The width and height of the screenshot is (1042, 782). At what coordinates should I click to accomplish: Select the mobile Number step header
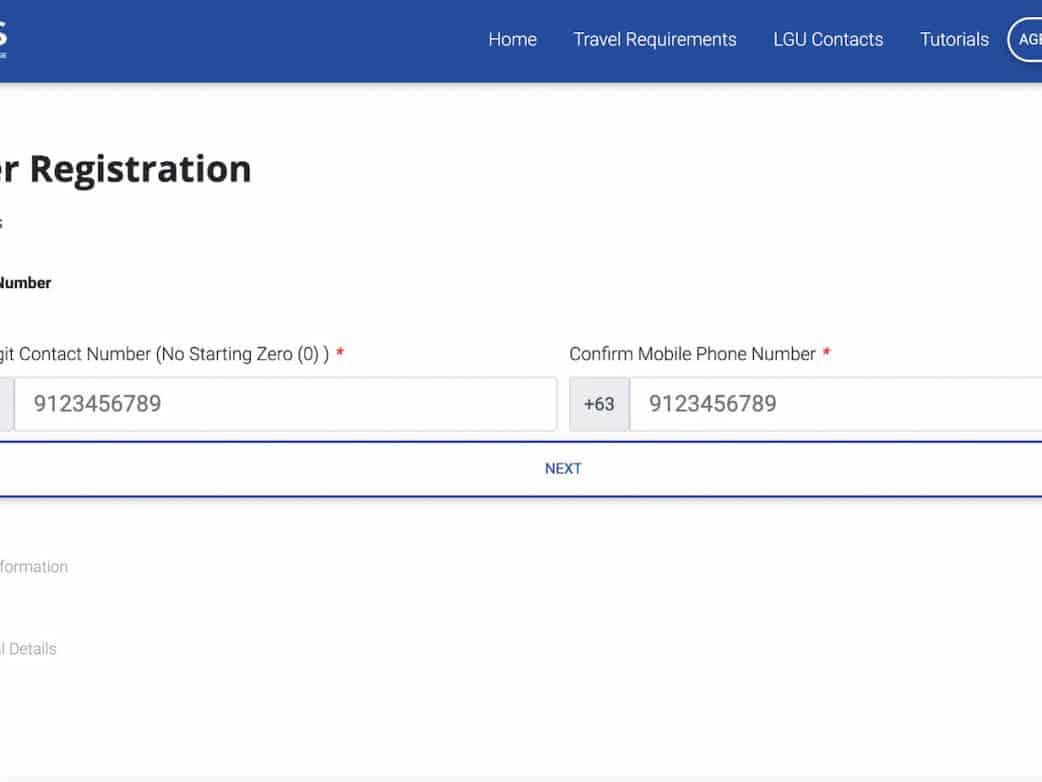pyautogui.click(x=24, y=283)
